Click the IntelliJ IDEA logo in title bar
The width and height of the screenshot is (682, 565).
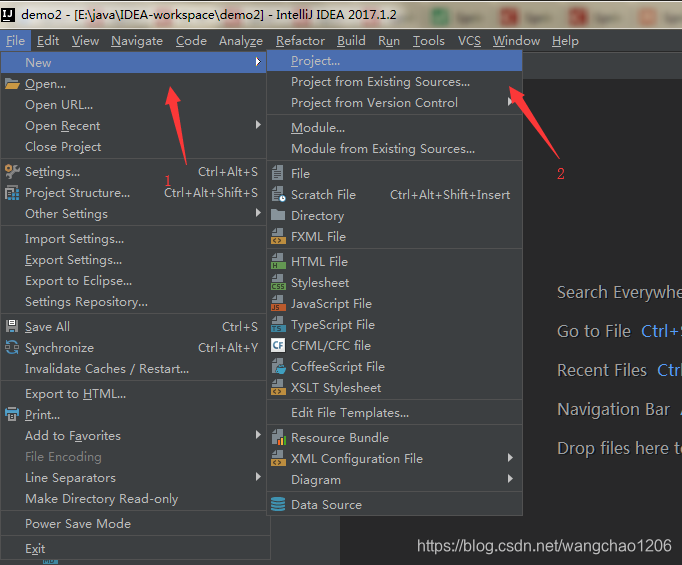7,15
